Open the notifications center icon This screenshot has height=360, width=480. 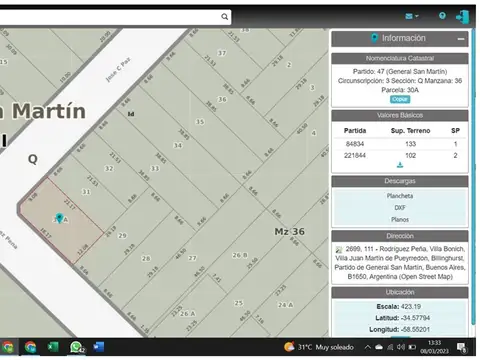[462, 348]
